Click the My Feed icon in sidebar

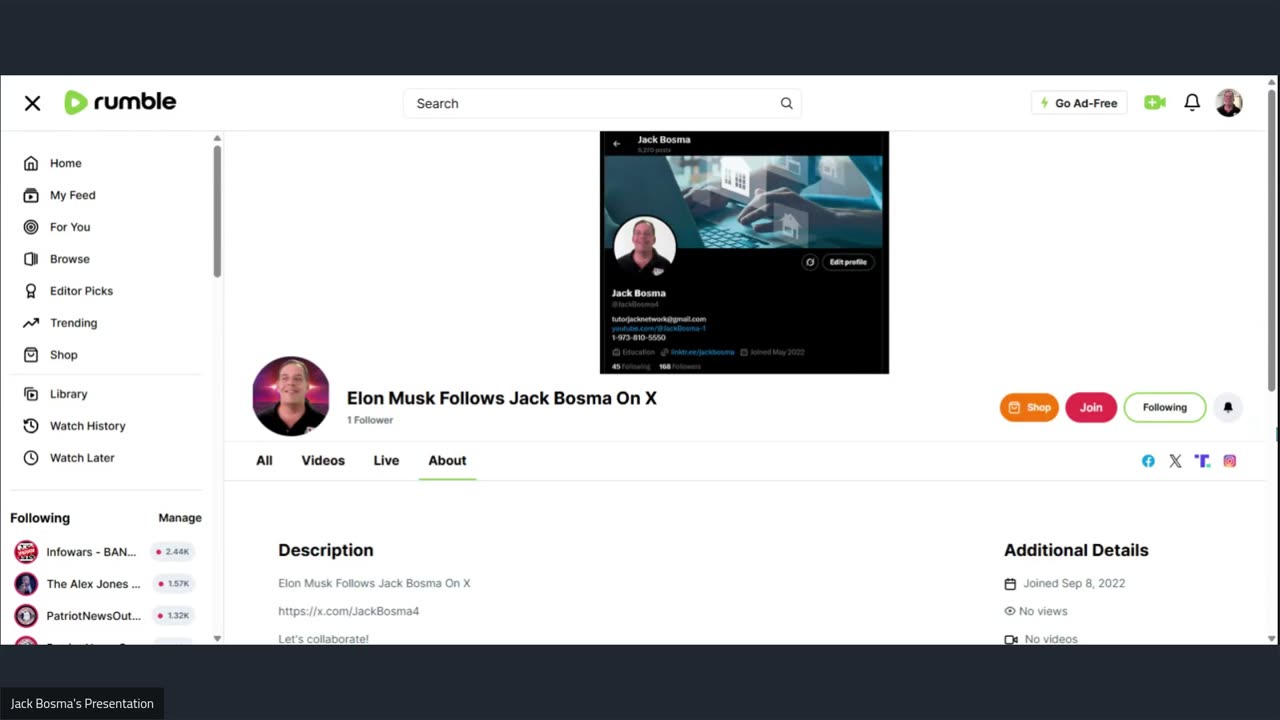click(x=31, y=195)
